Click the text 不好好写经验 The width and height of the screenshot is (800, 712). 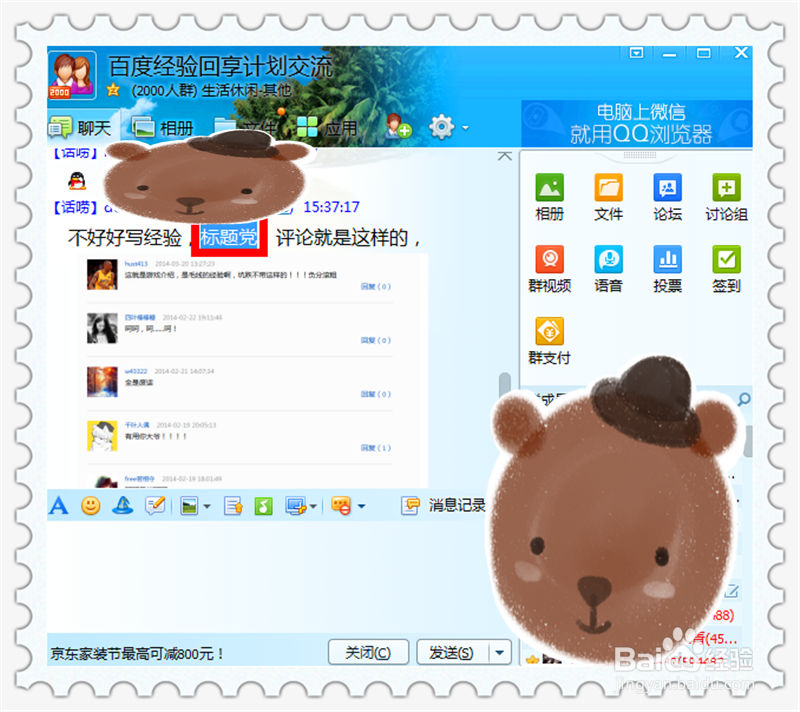pos(125,238)
